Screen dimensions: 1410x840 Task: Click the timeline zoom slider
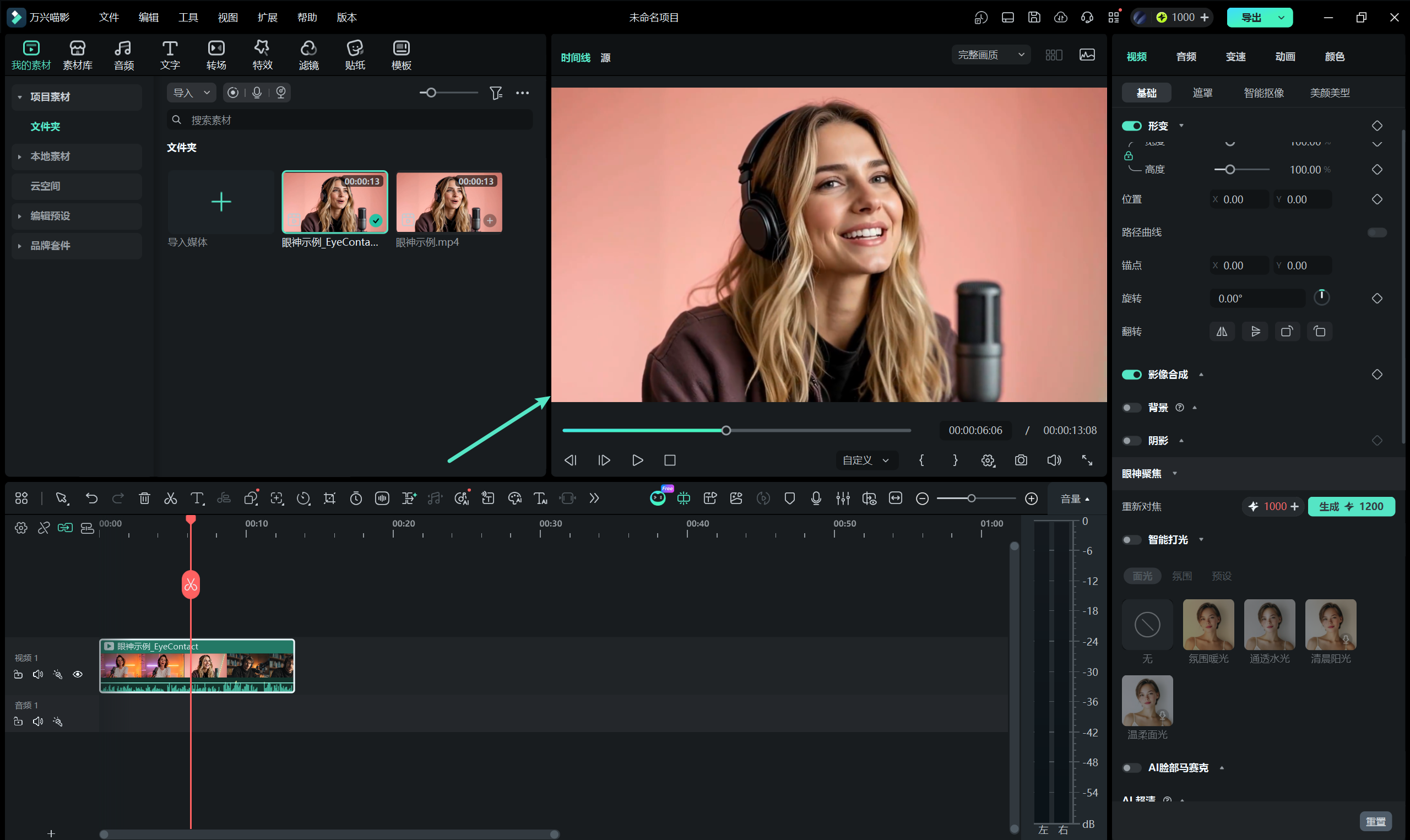(x=977, y=498)
